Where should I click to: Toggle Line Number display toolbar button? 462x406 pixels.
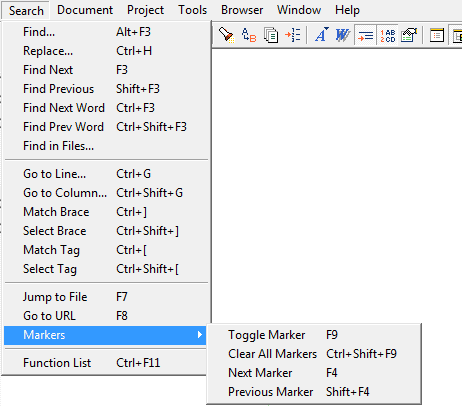[x=388, y=35]
